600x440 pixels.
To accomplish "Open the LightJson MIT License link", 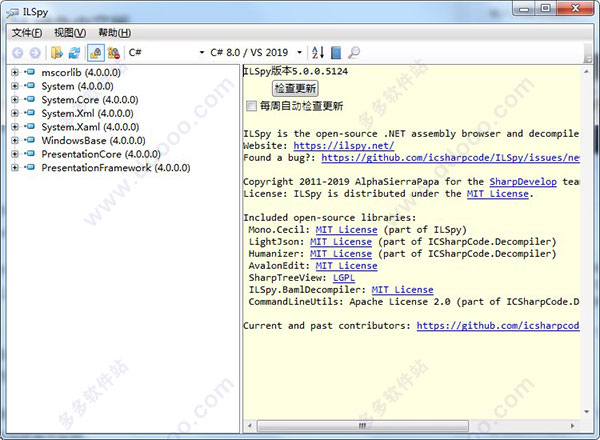I will click(x=341, y=242).
